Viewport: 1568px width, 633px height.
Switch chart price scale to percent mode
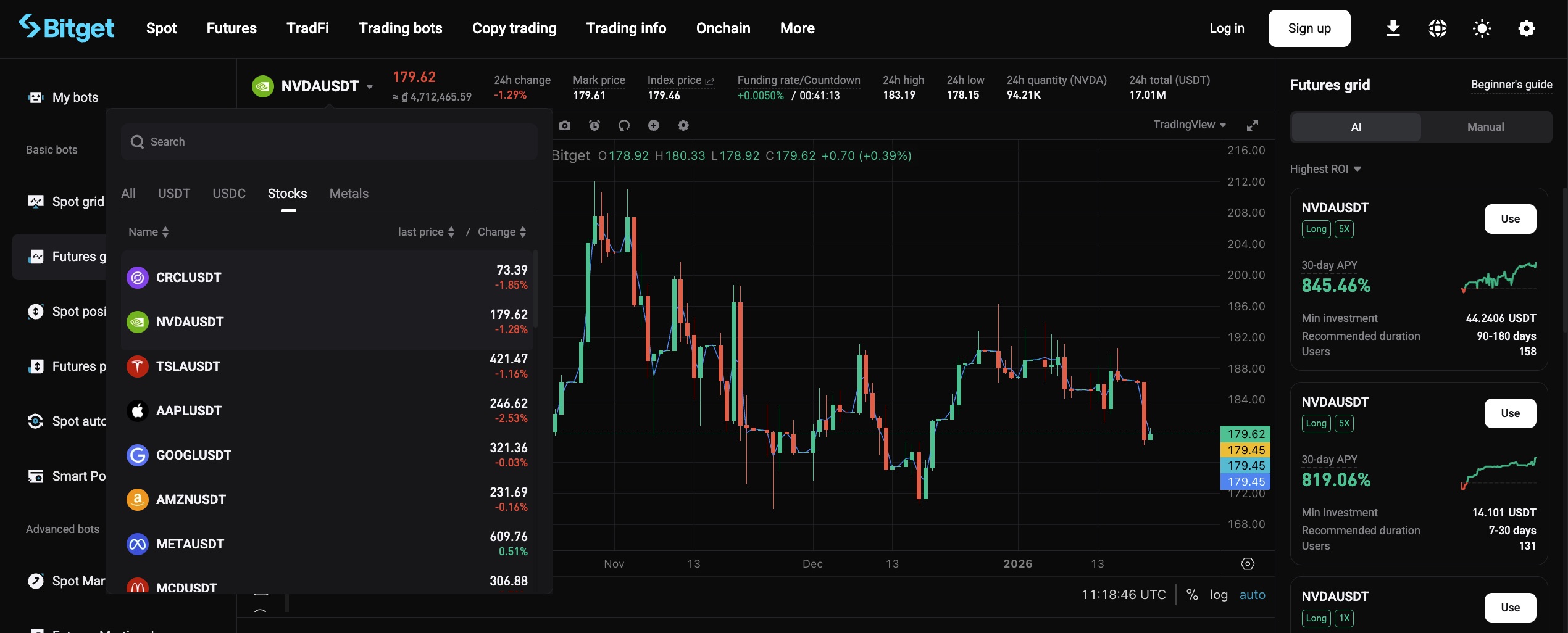point(1191,595)
